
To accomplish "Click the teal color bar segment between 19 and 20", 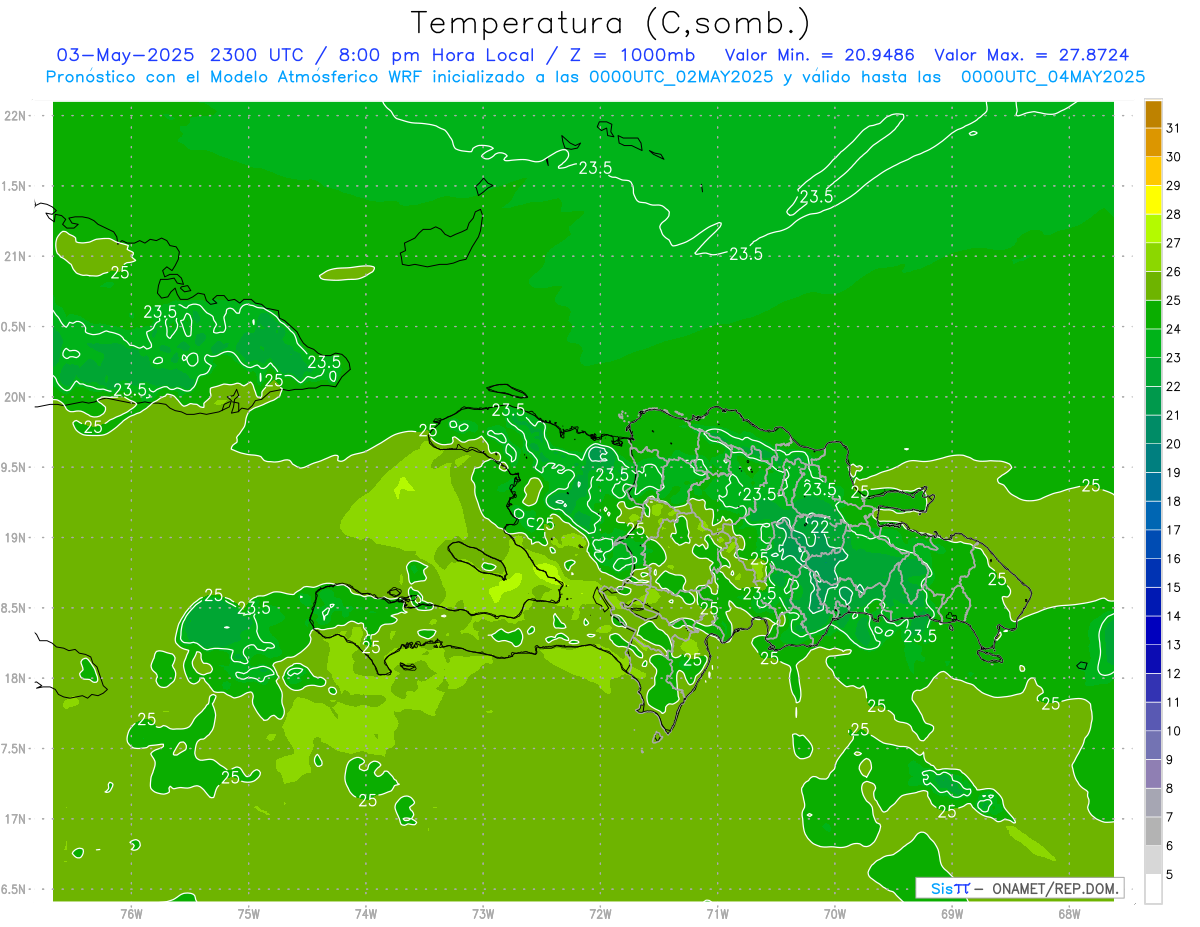I will point(1153,458).
